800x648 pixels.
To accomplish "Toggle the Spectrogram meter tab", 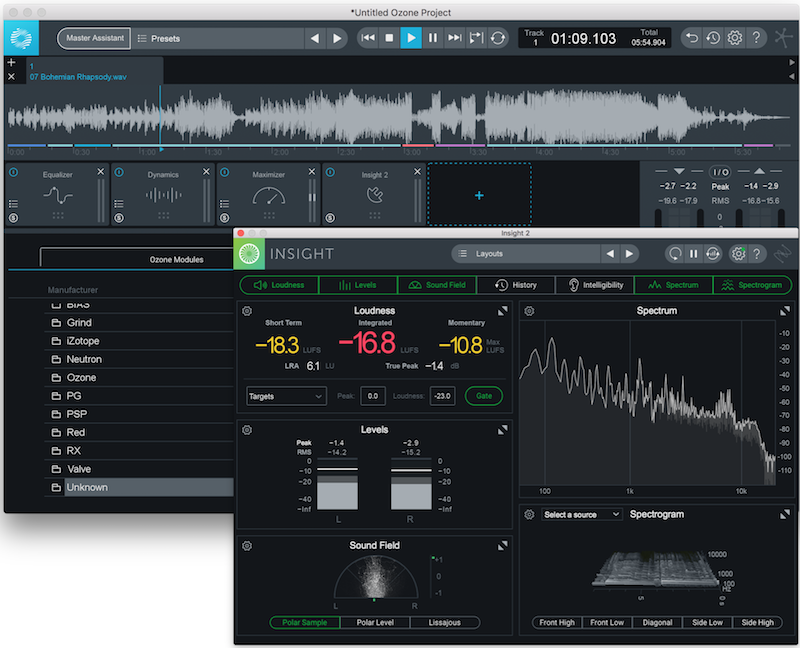I will (752, 285).
